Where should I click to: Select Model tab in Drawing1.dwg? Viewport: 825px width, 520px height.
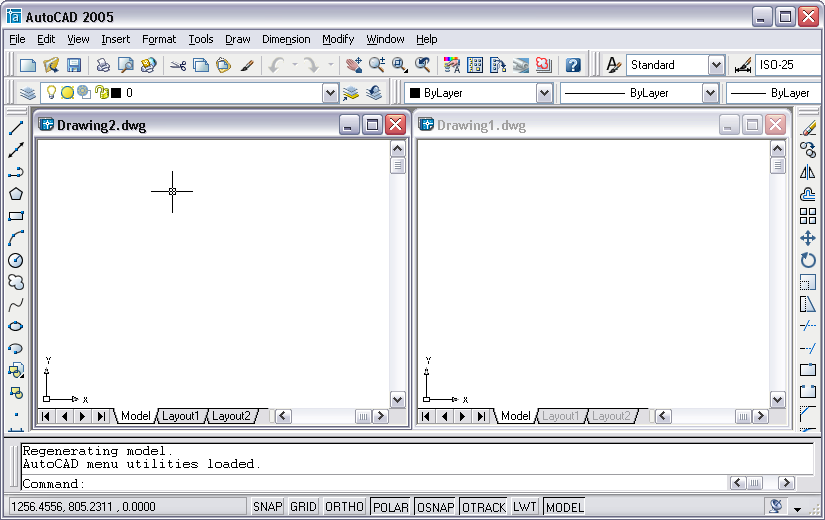516,416
